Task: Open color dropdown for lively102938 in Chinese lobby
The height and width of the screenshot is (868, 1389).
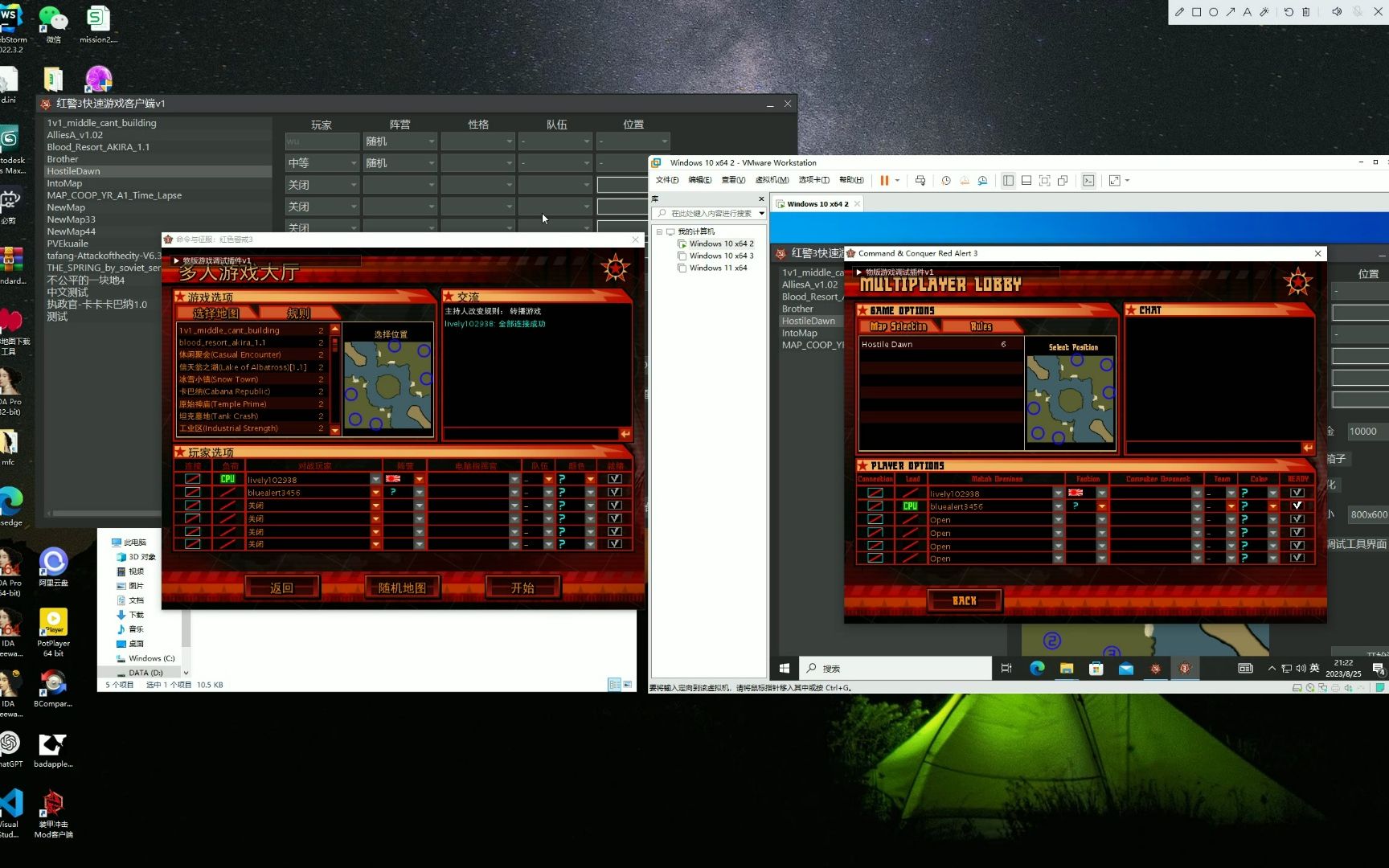Action: tap(591, 479)
